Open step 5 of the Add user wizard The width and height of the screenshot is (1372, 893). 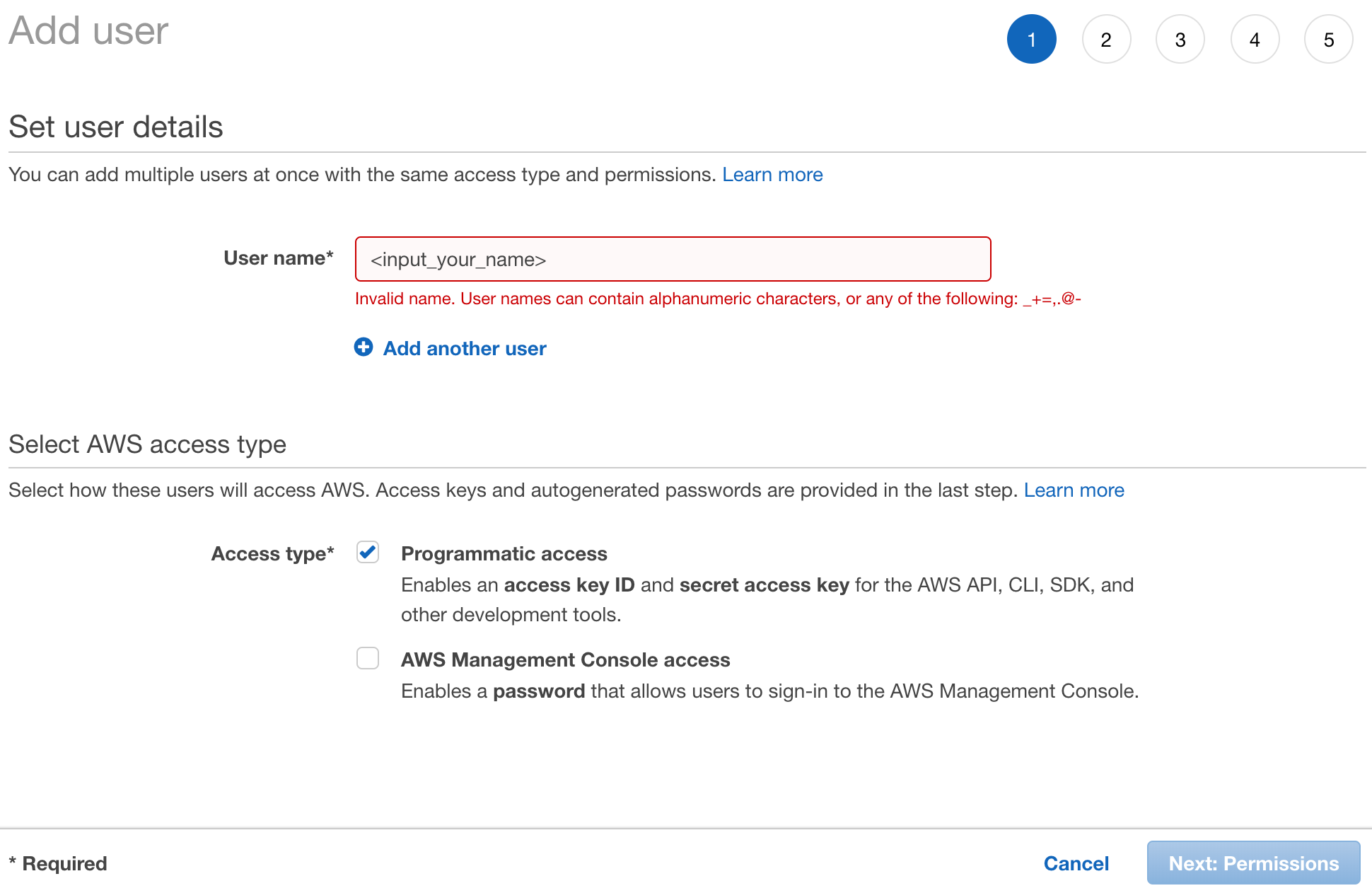tap(1328, 40)
